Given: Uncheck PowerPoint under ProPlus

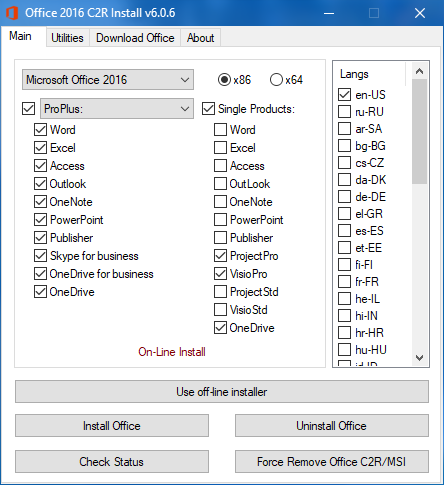Looking at the screenshot, I should [x=40, y=220].
